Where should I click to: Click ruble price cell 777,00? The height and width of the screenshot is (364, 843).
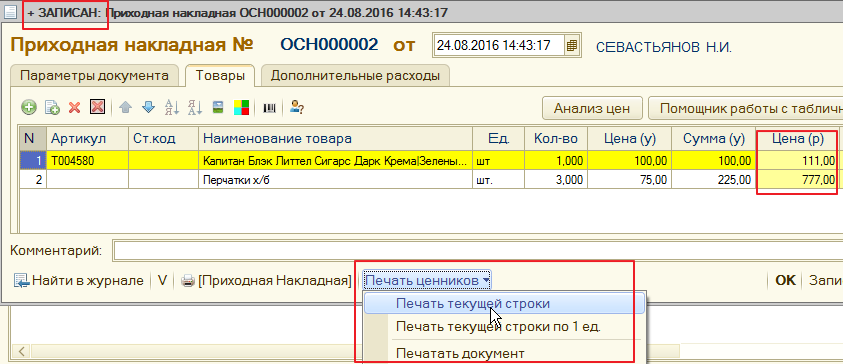point(797,179)
